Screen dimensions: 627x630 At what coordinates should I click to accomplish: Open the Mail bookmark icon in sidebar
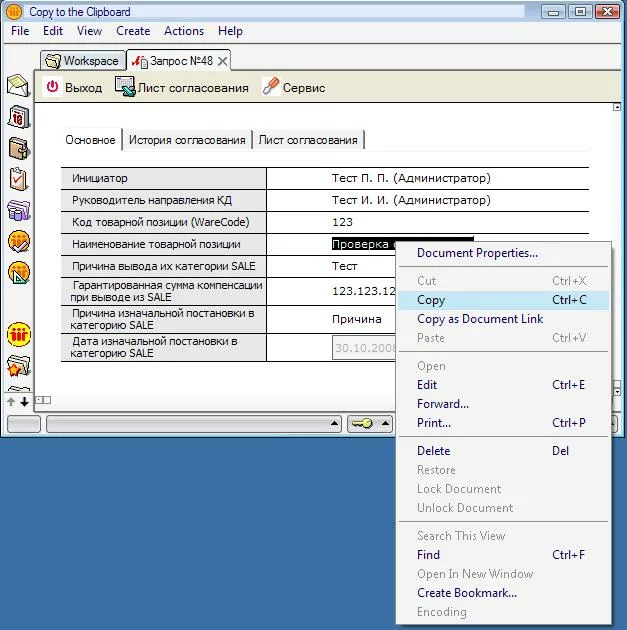[18, 86]
